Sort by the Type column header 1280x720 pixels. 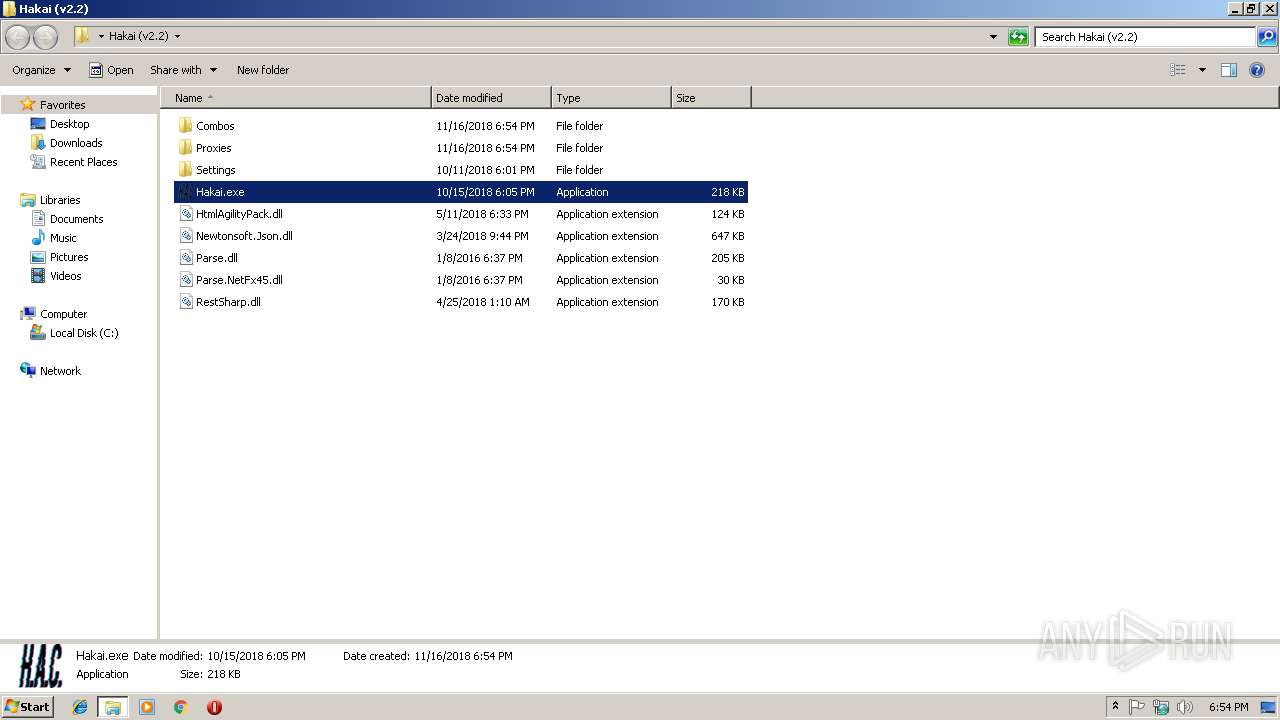click(611, 98)
